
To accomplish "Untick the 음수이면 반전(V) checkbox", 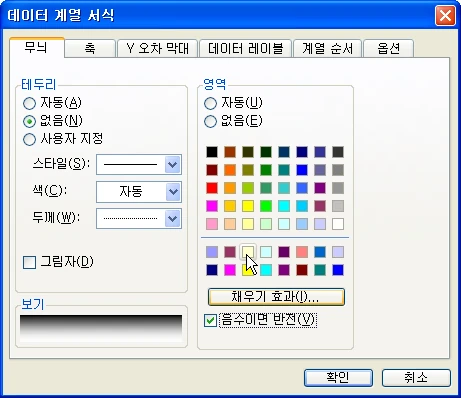I will [x=260, y=320].
